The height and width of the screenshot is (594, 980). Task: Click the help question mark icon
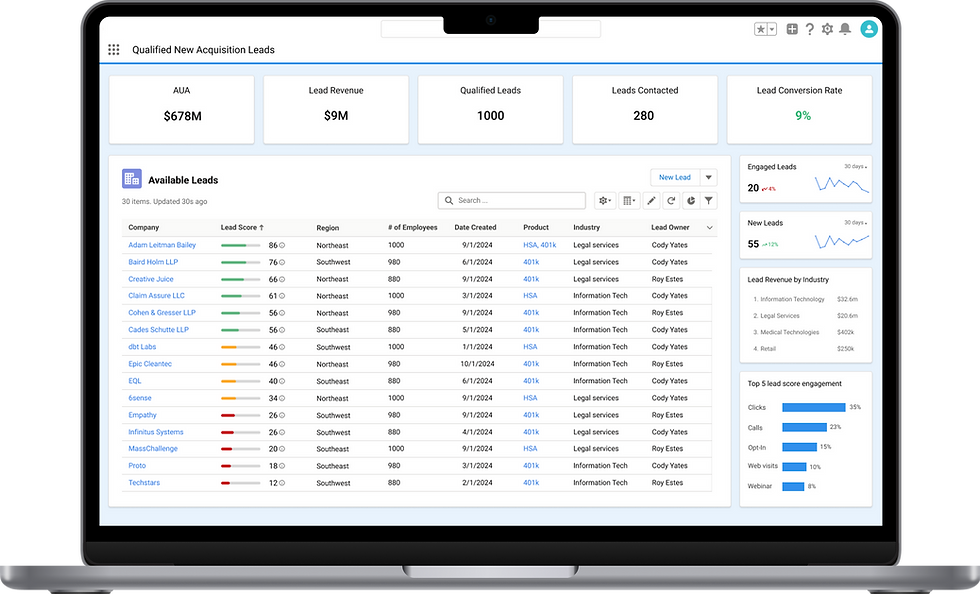click(809, 29)
